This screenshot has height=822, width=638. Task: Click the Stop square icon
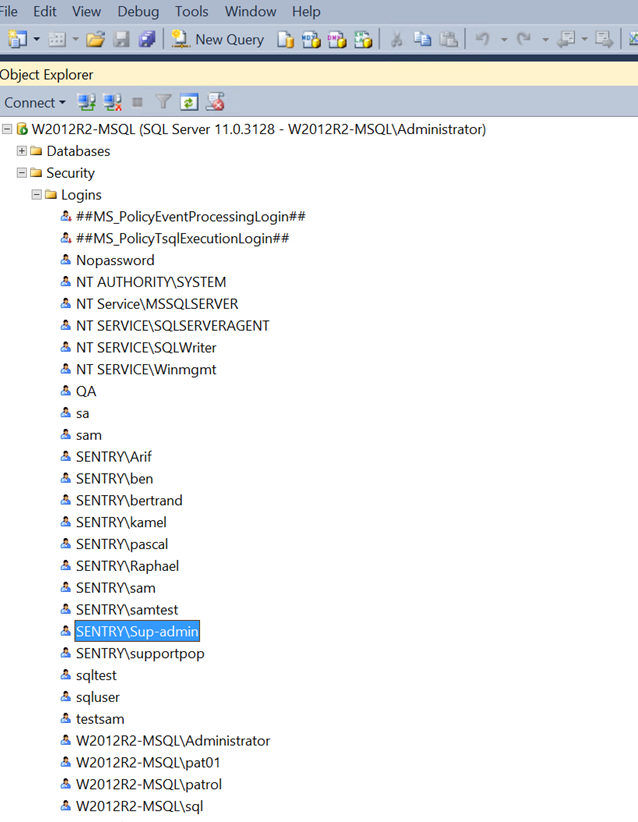click(137, 102)
